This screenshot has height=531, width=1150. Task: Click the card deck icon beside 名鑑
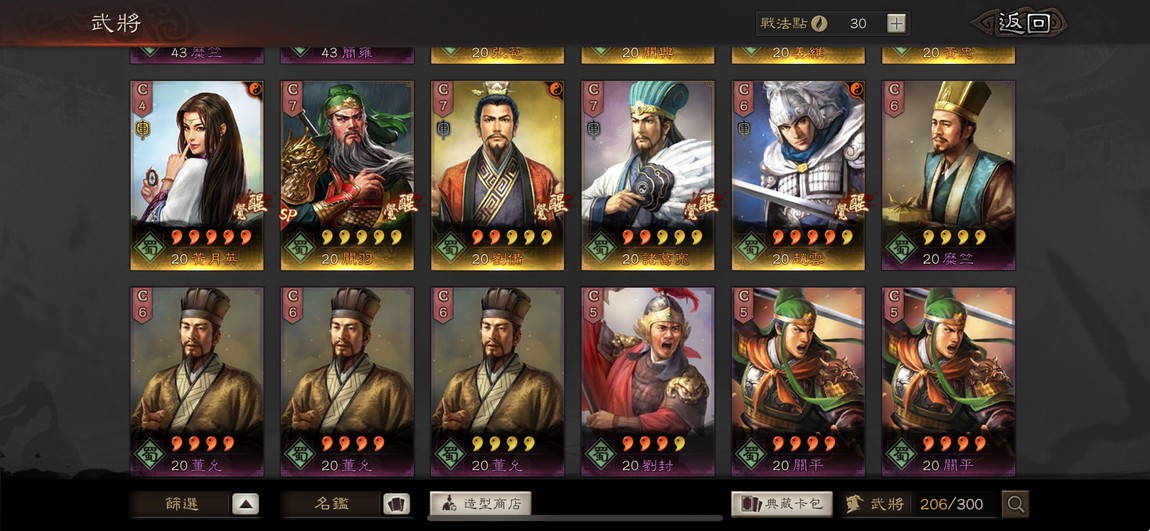coord(396,504)
